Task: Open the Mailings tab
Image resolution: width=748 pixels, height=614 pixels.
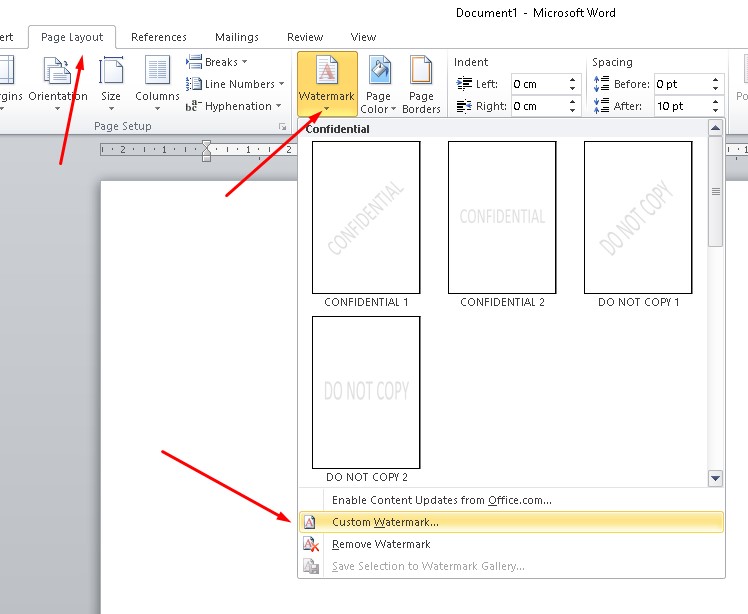Action: [x=237, y=37]
